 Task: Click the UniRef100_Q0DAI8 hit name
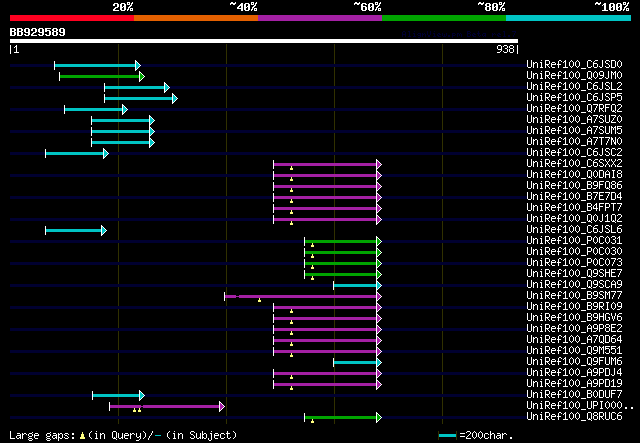(x=574, y=174)
